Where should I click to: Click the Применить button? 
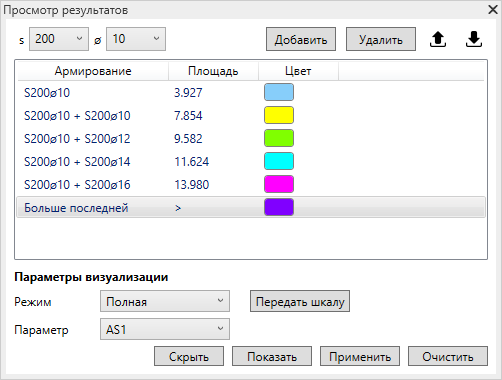[x=360, y=356]
